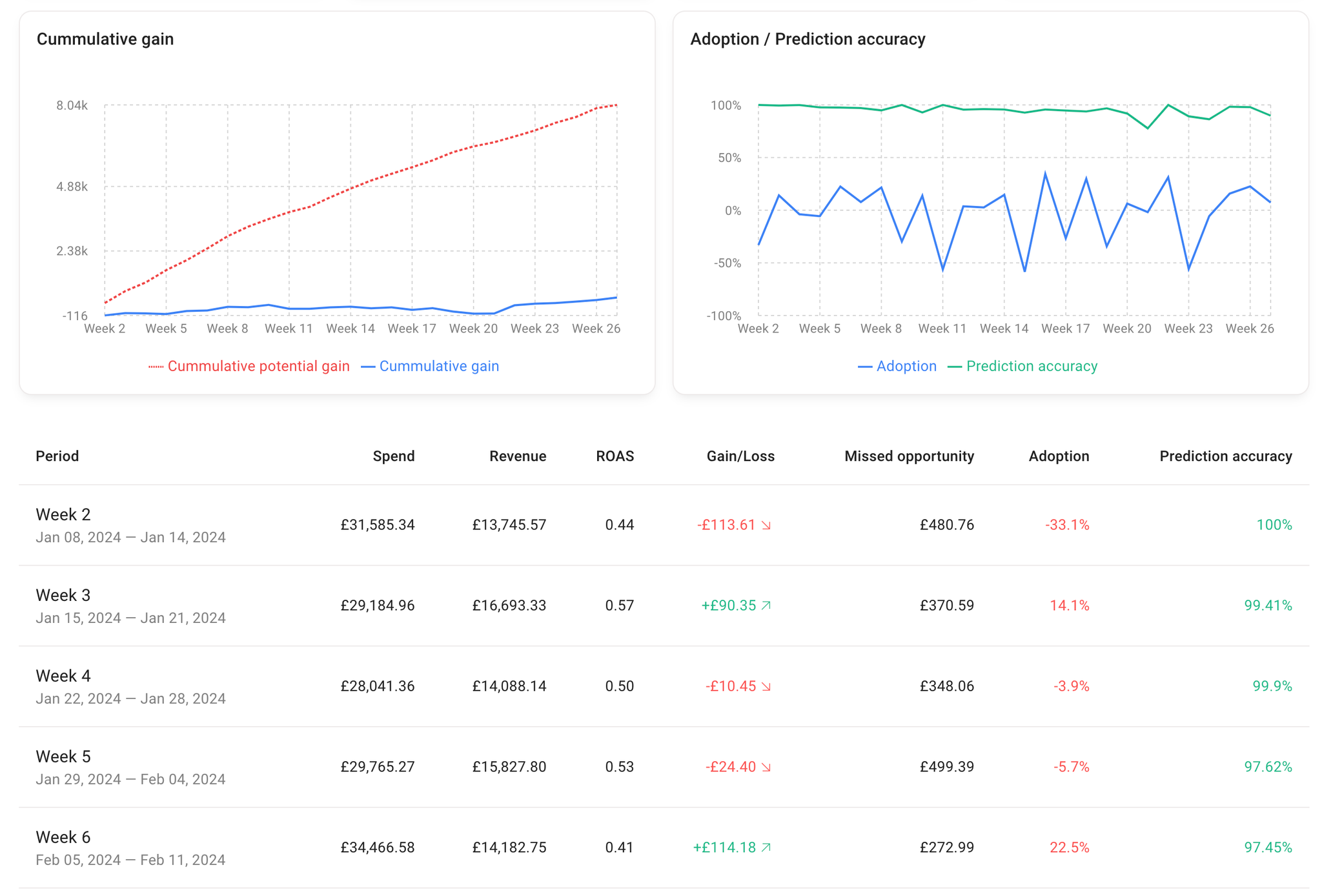The image size is (1322, 896).
Task: Click the spend value £31,585.34
Action: (x=378, y=525)
